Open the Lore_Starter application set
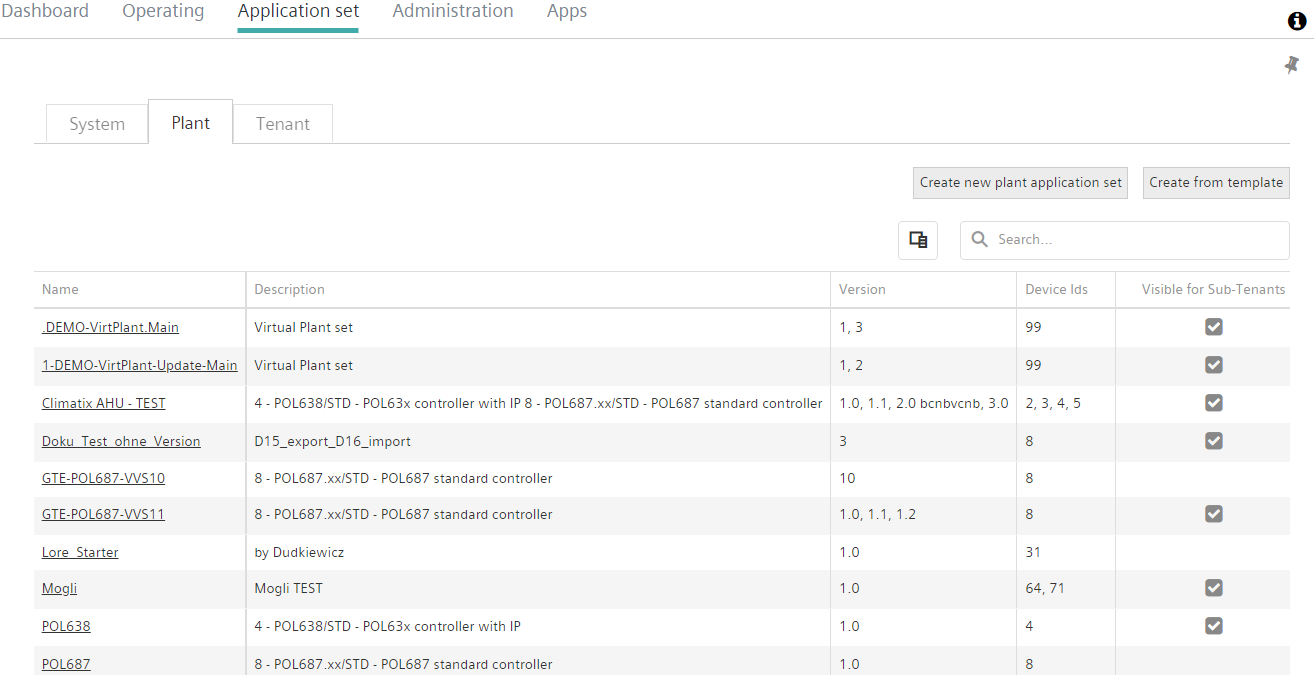This screenshot has width=1314, height=675. click(80, 552)
